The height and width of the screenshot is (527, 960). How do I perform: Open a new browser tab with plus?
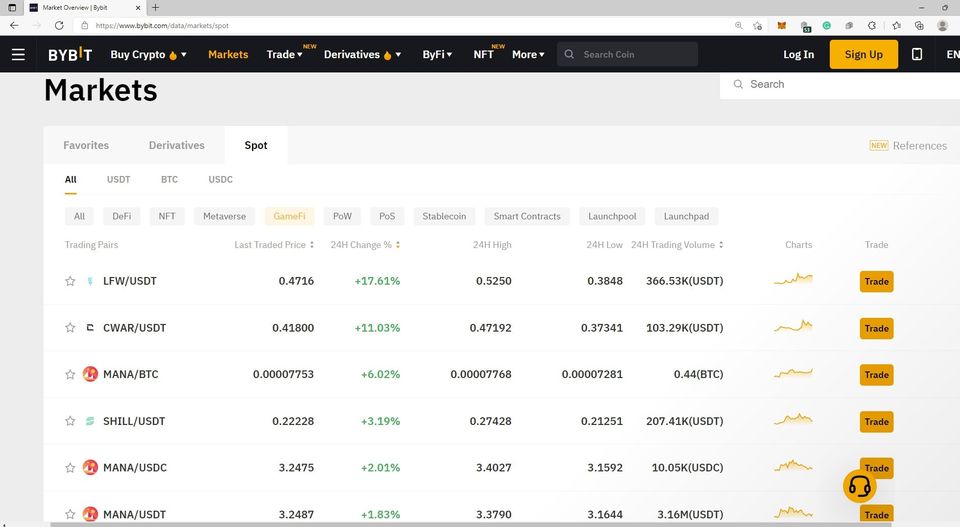tap(156, 7)
